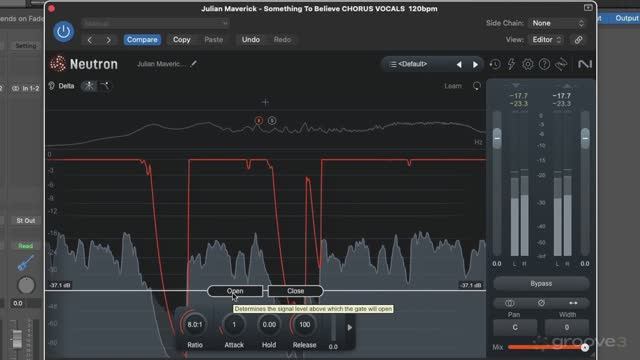Click the guitar instrument icon in DAW
Image resolution: width=640 pixels, height=360 pixels.
click(25, 263)
